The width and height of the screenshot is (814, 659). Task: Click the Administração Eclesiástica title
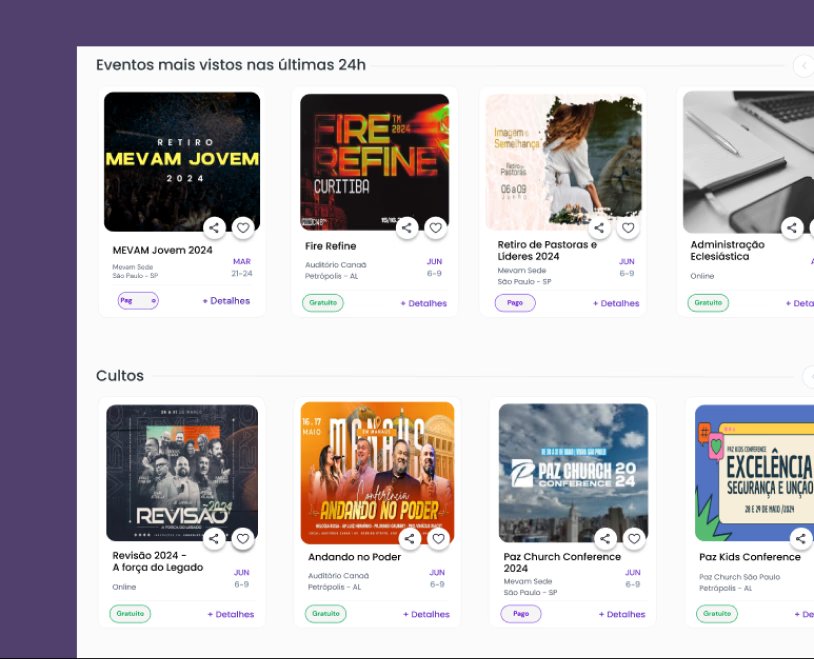point(727,250)
